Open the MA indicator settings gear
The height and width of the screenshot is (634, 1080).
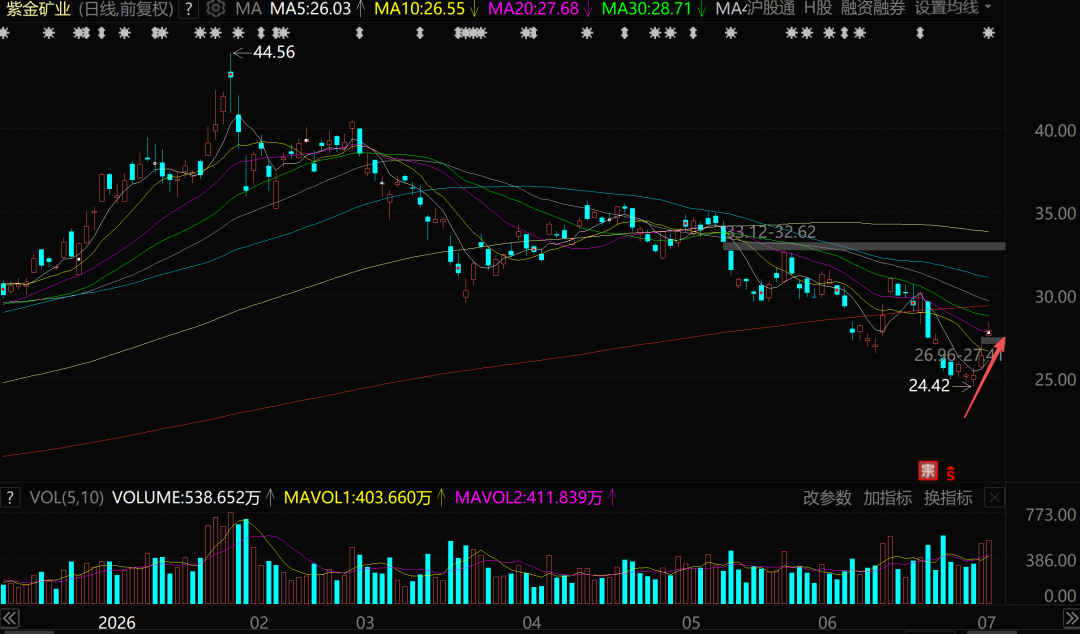[x=216, y=9]
